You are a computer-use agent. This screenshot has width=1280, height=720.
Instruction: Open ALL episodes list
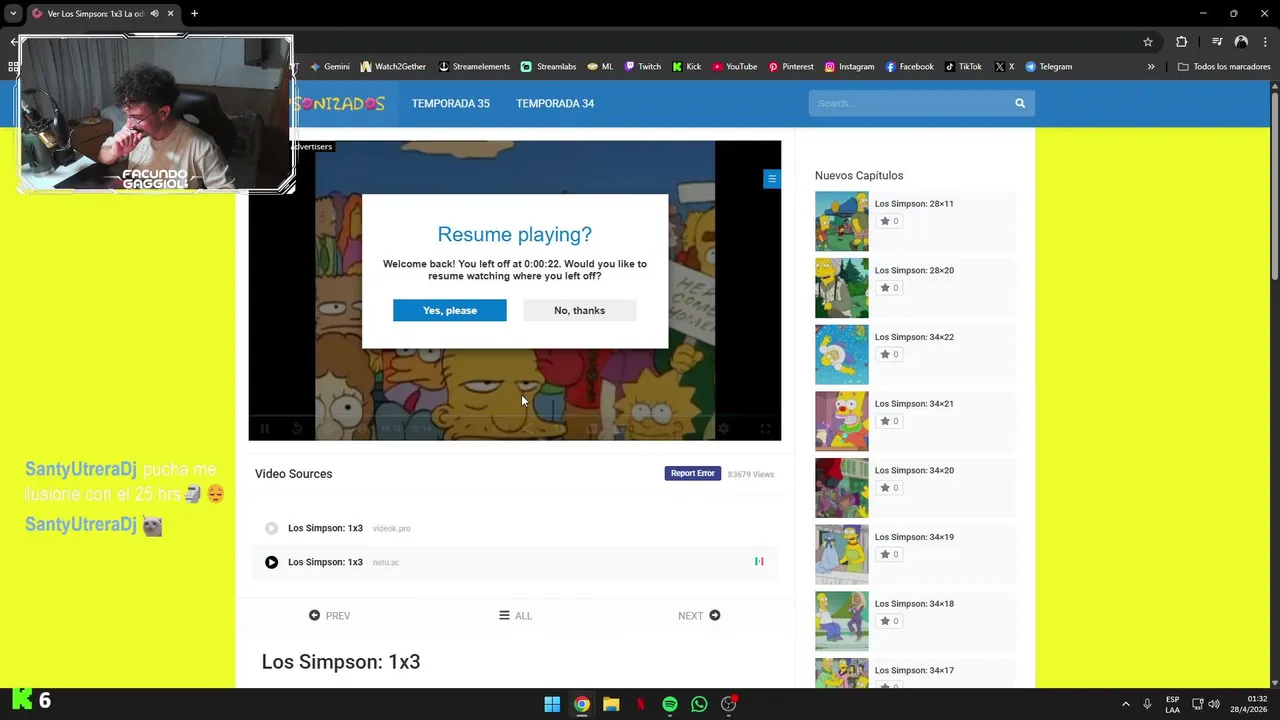(x=515, y=616)
